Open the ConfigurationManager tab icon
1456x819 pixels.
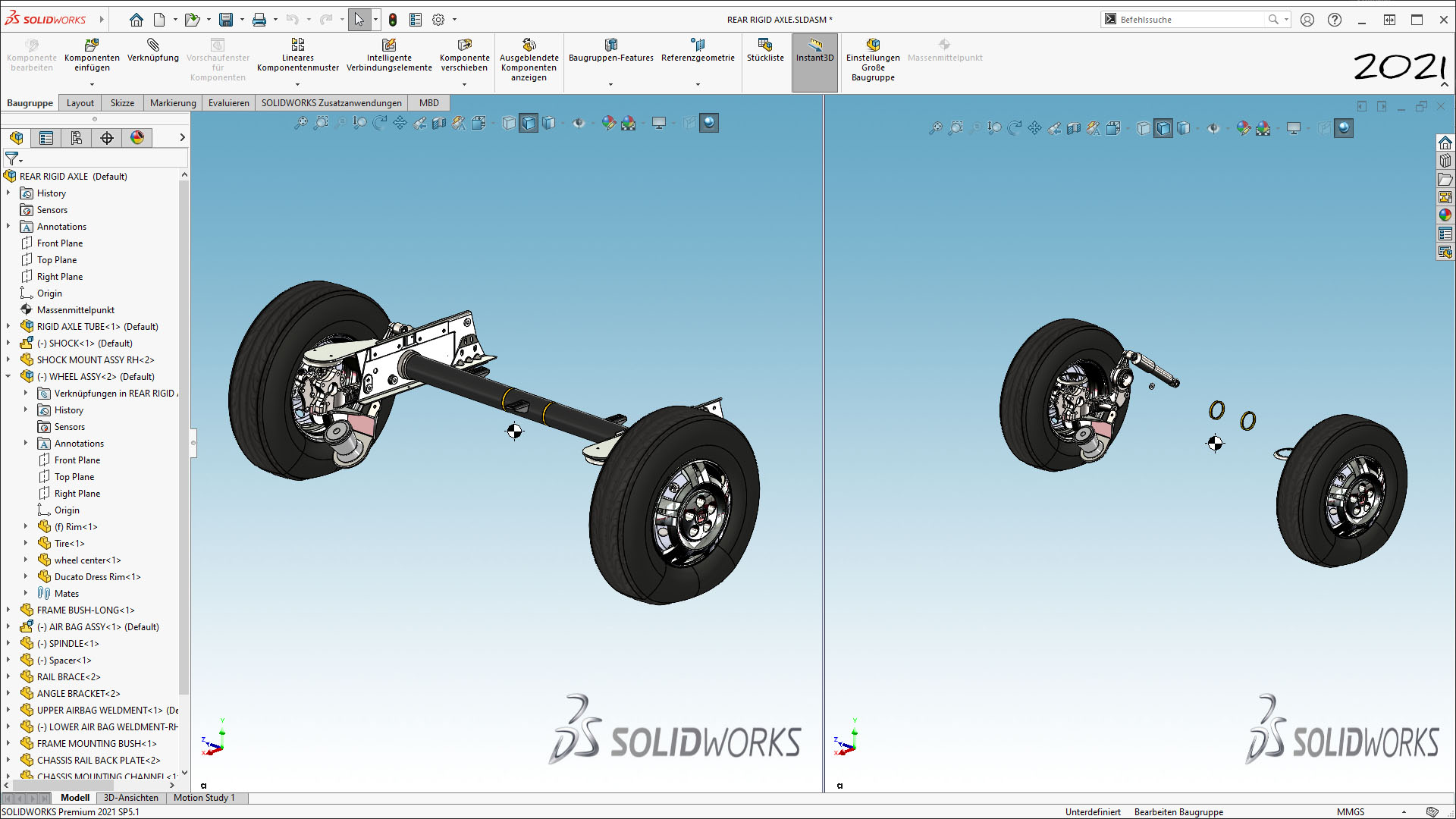[77, 137]
